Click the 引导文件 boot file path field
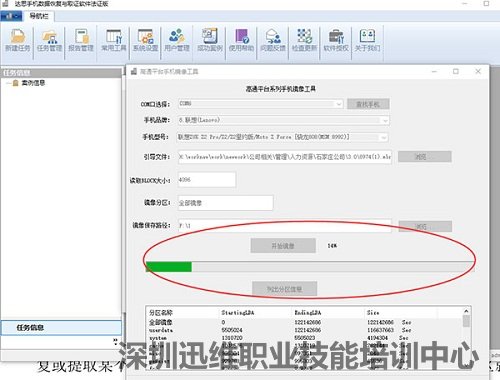Viewport: 500px width, 380px height. click(285, 157)
